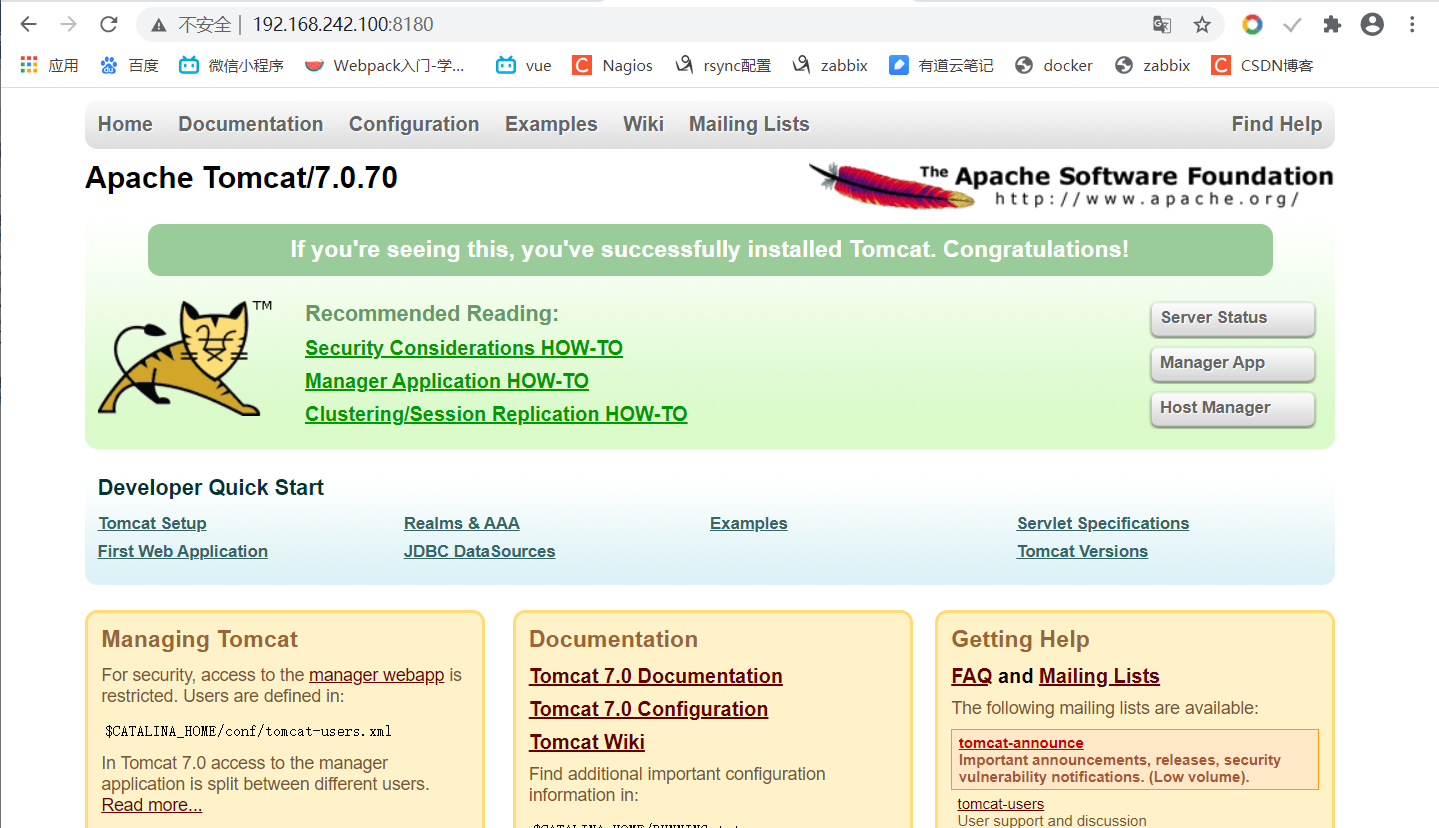Open Clustering/Session Replication HOW-TO link

496,414
